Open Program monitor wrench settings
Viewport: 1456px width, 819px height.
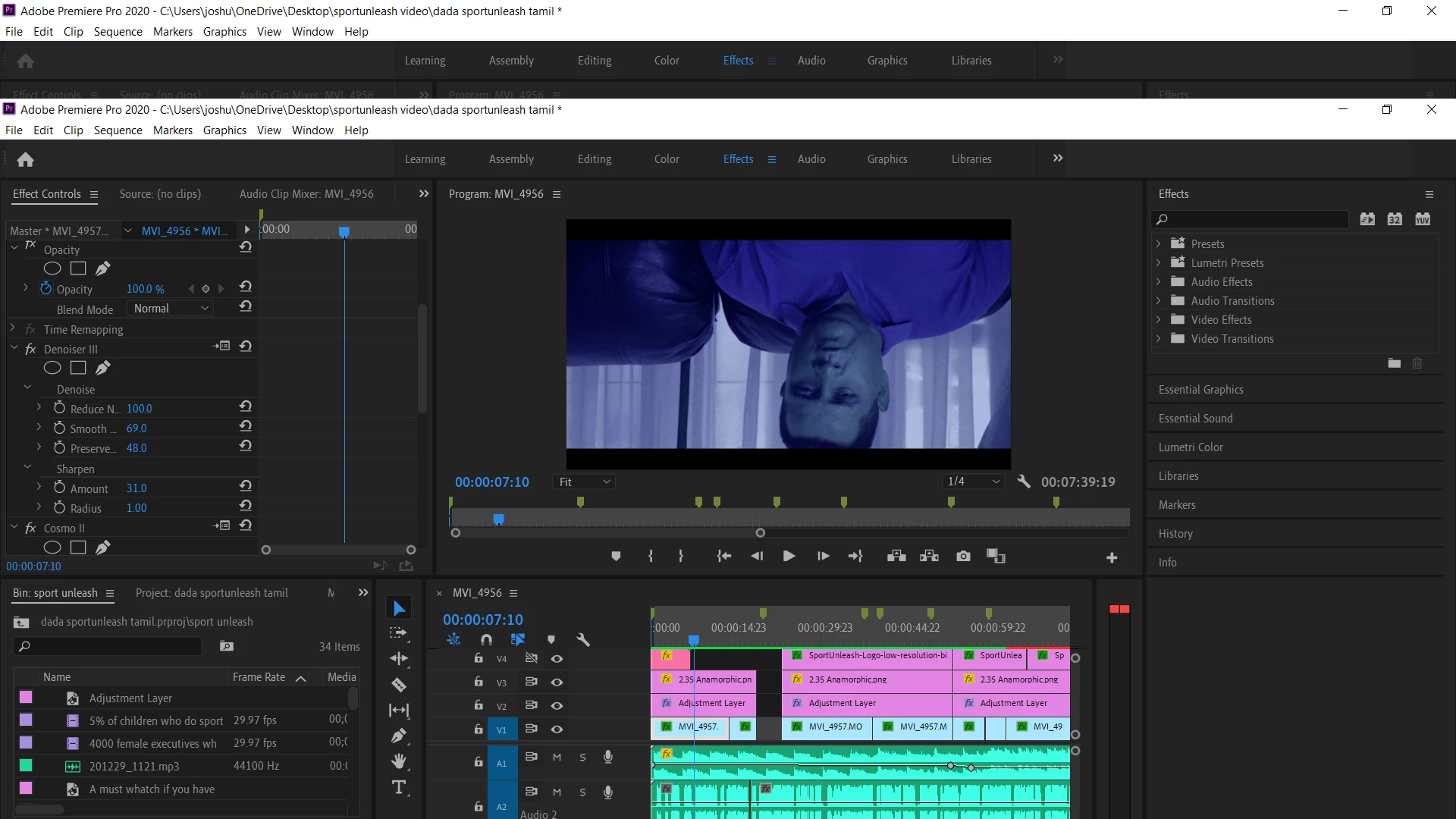(1024, 482)
